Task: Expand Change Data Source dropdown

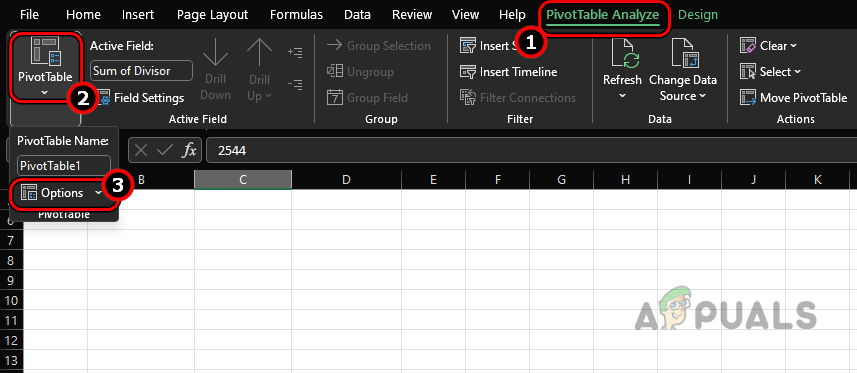Action: pyautogui.click(x=702, y=96)
